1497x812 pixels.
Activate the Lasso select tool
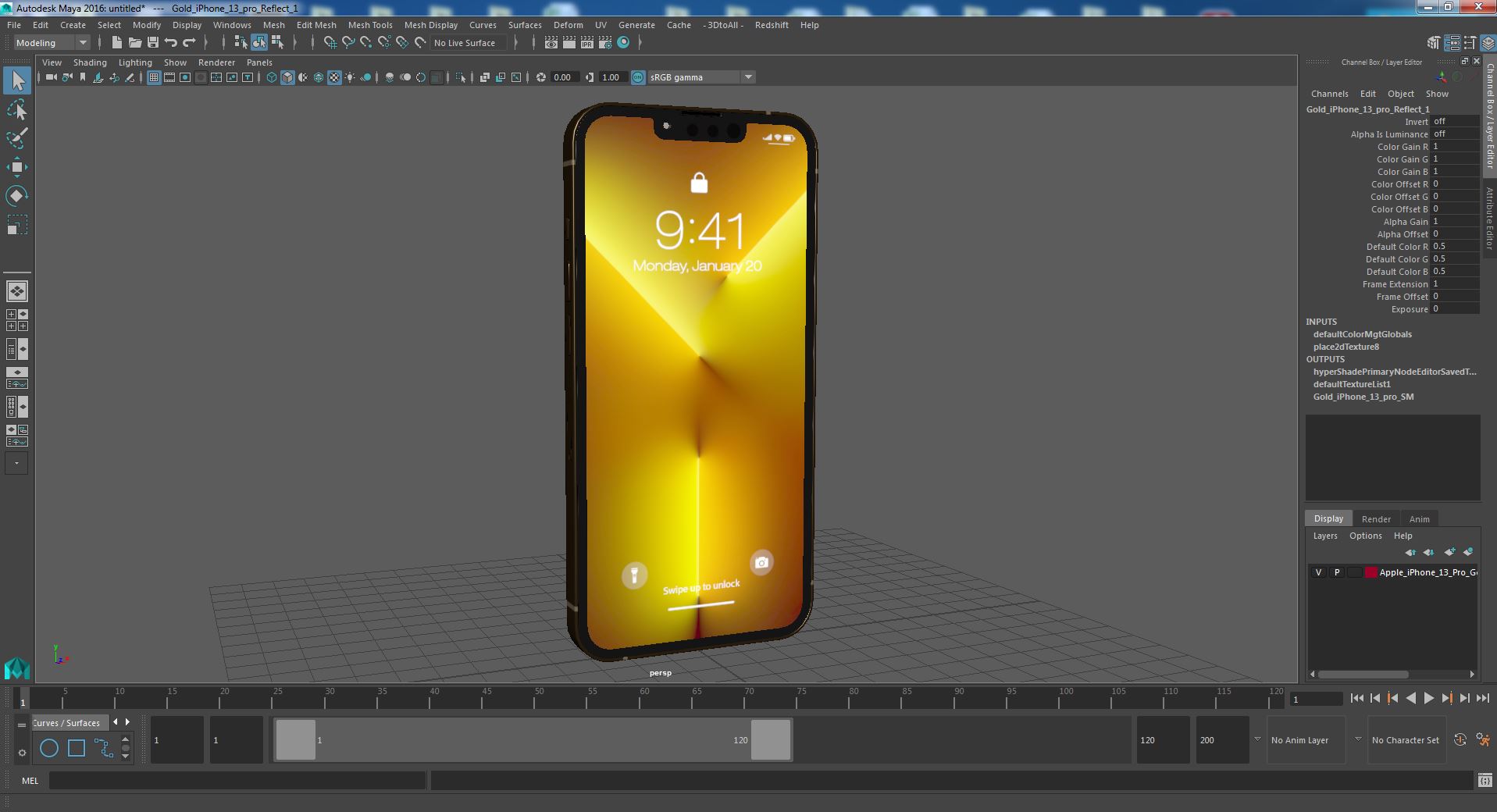(x=17, y=110)
